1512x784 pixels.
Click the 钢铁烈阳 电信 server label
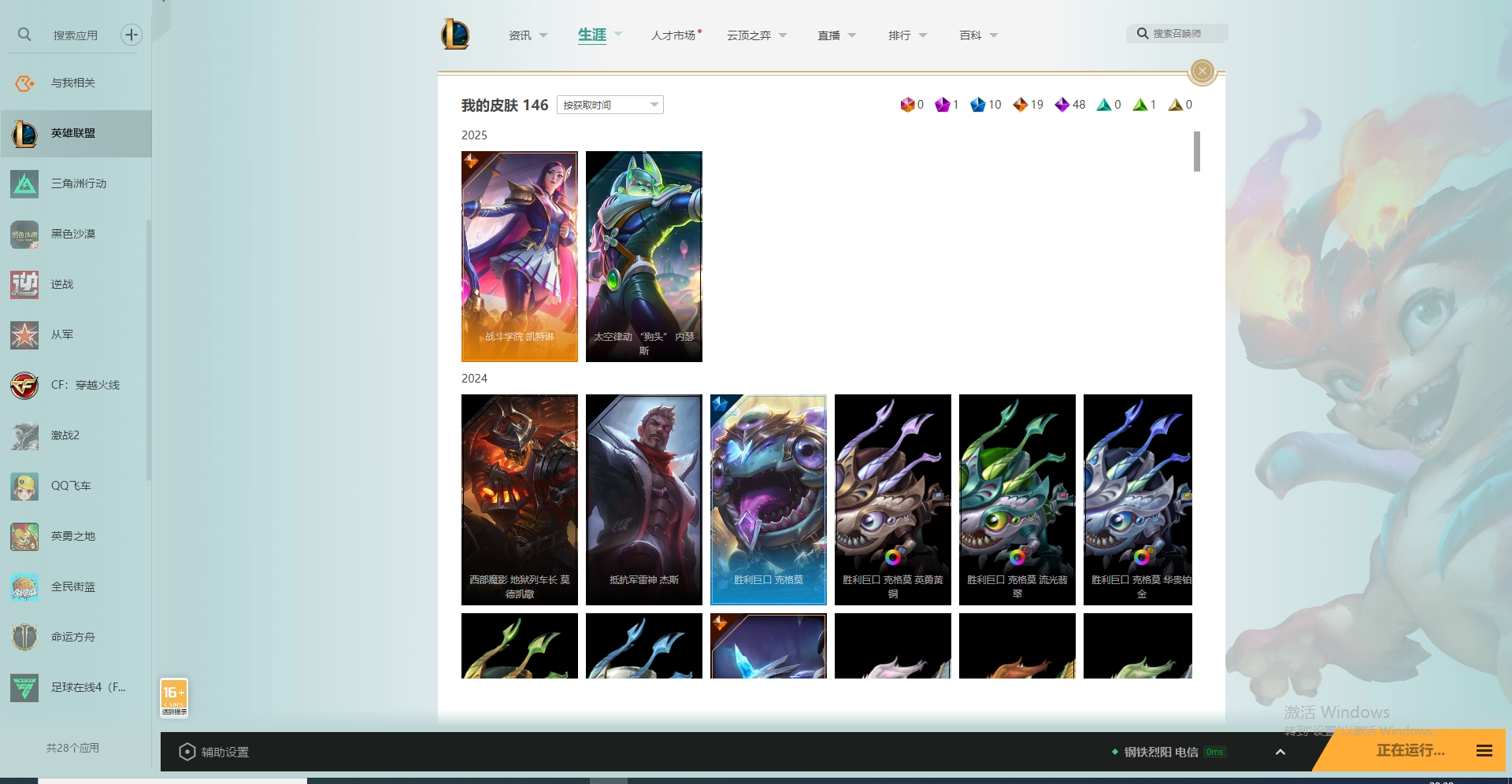click(x=1161, y=752)
